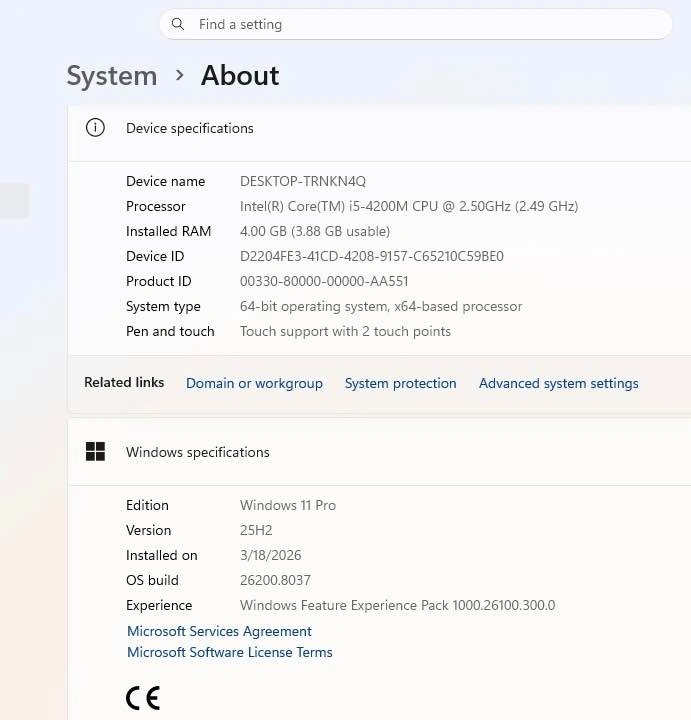Click the Related links label
Image resolution: width=691 pixels, height=720 pixels.
[124, 382]
